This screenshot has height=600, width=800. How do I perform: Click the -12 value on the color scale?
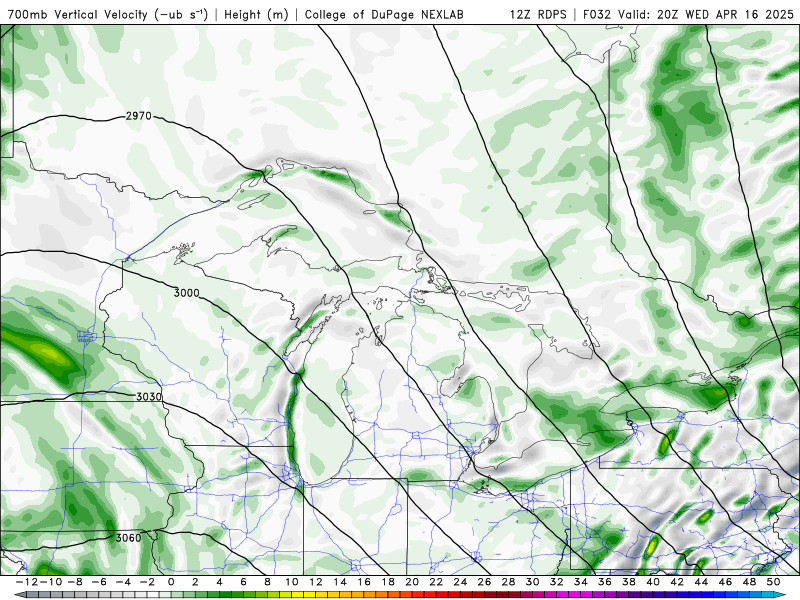pyautogui.click(x=26, y=582)
